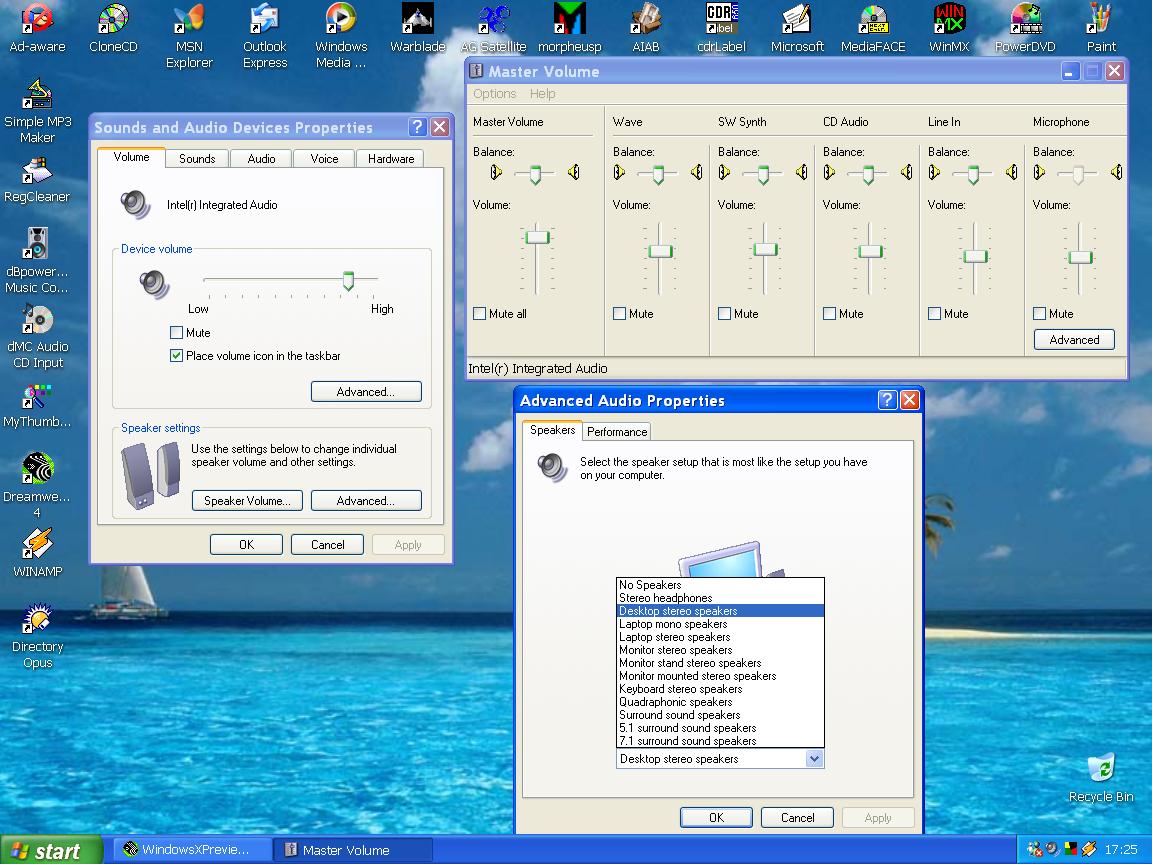Screen dimensions: 1152x864
Task: Check the Mute all checkbox
Action: coord(480,314)
